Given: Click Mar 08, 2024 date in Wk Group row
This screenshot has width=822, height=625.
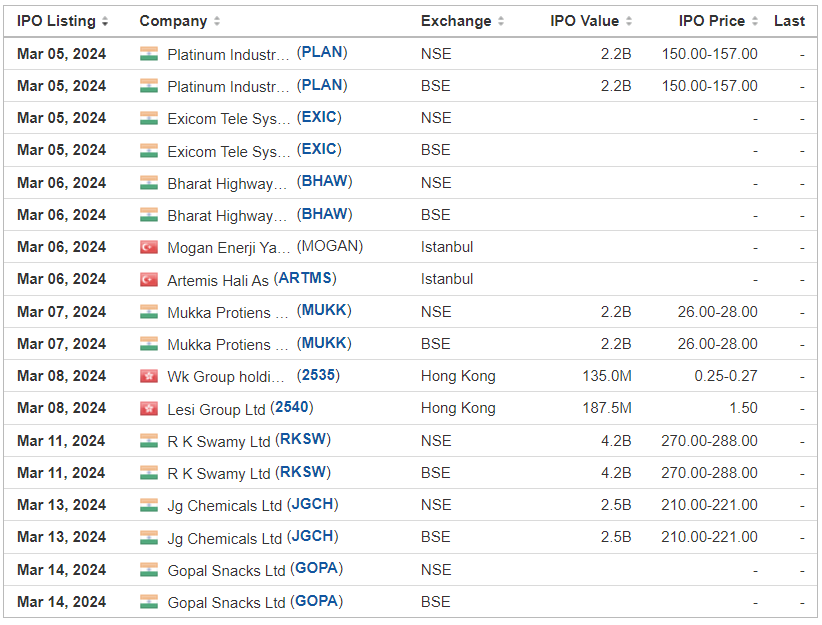Looking at the screenshot, I should coord(61,376).
